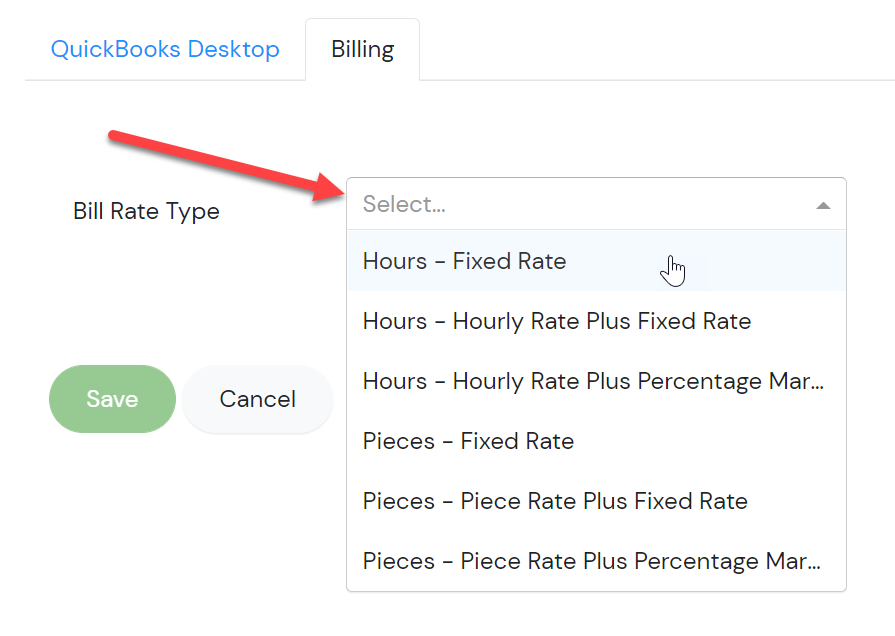Click the Select... placeholder in the combo box
The height and width of the screenshot is (636, 895).
404,204
